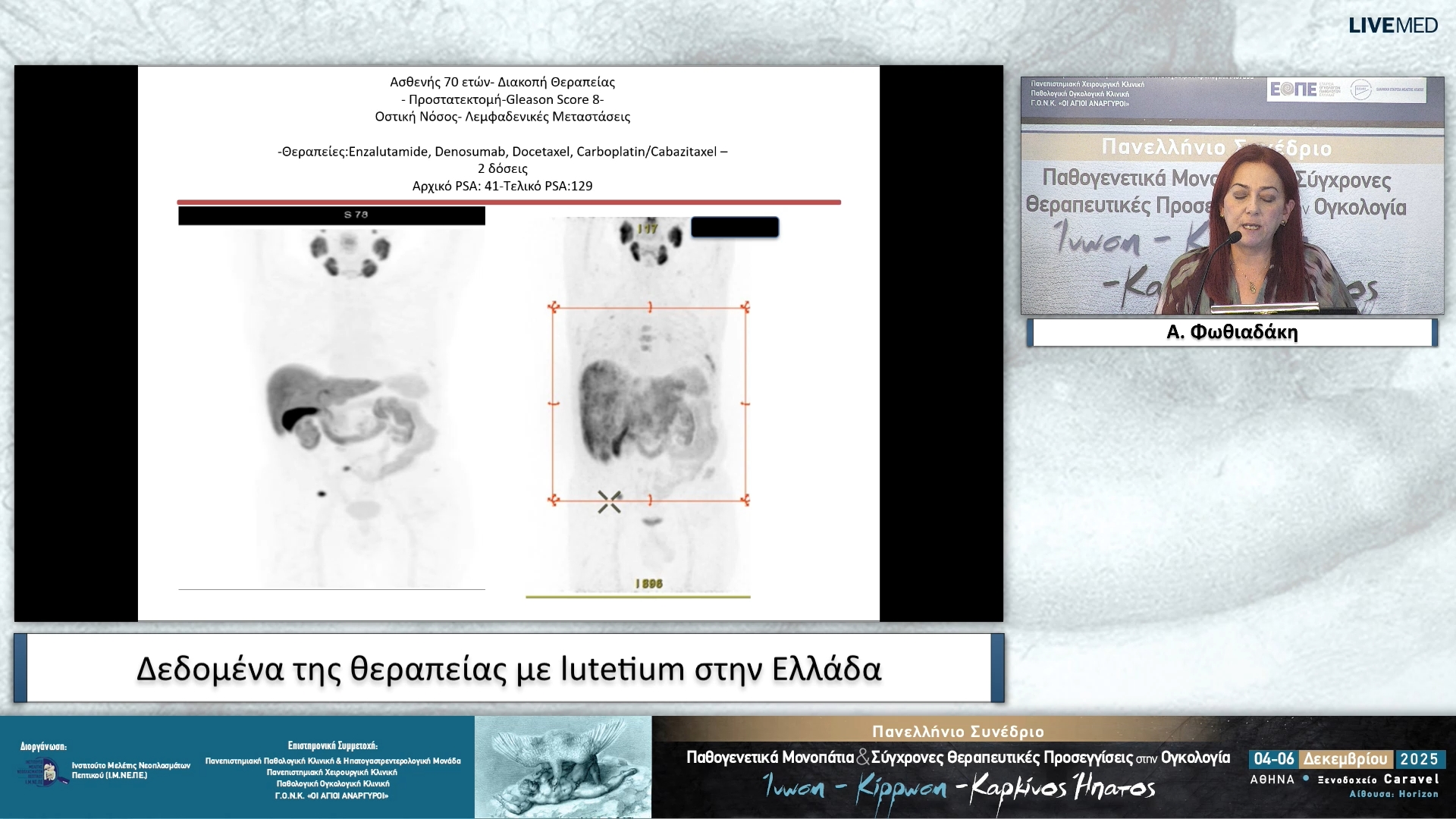Toggle the speaker camera thumbnail view
Viewport: 1456px width, 819px height.
[1232, 192]
